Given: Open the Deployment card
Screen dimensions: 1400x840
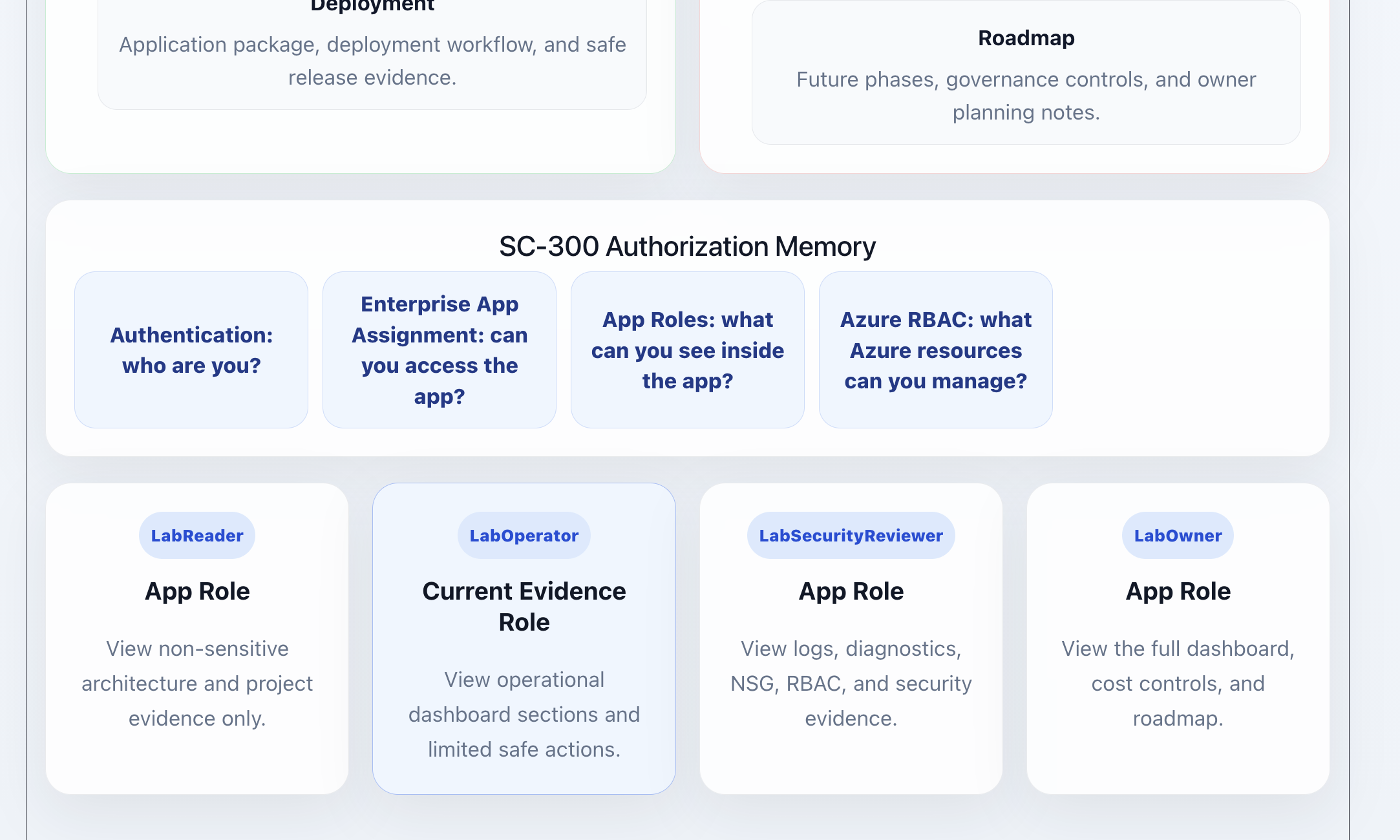Looking at the screenshot, I should [372, 54].
